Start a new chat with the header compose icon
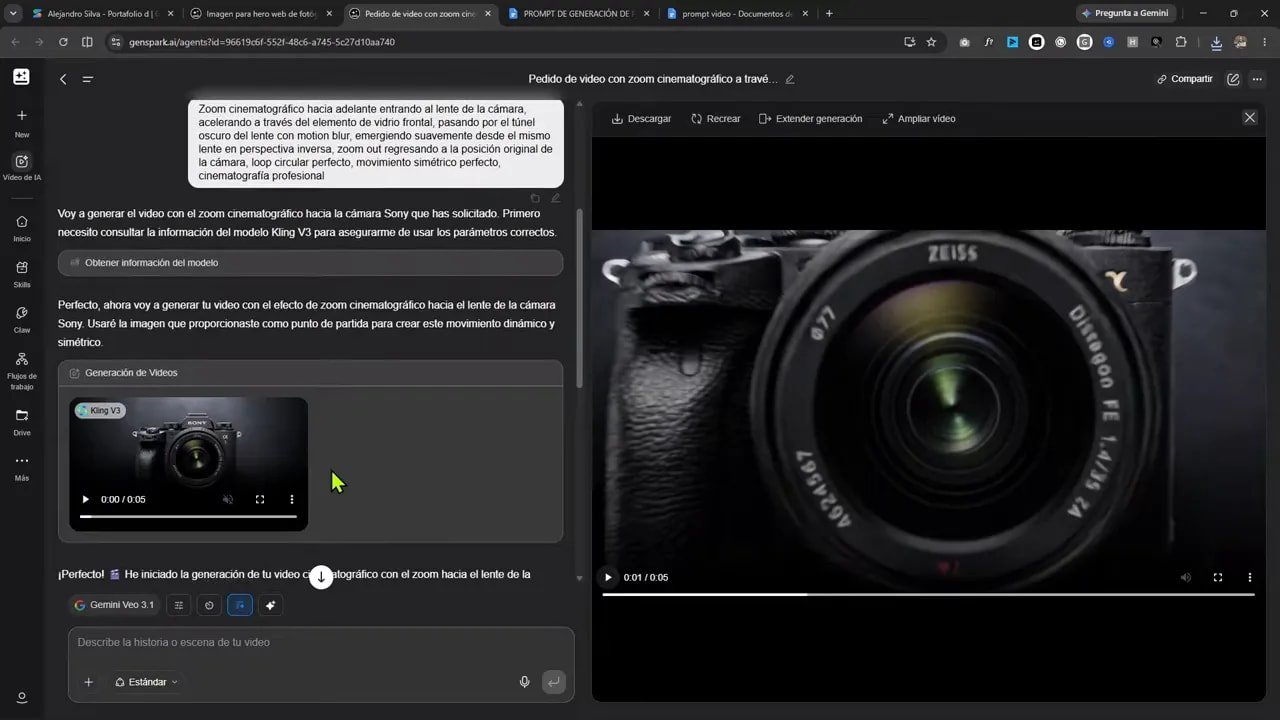Screen dimensions: 1280x720 (x=1233, y=79)
